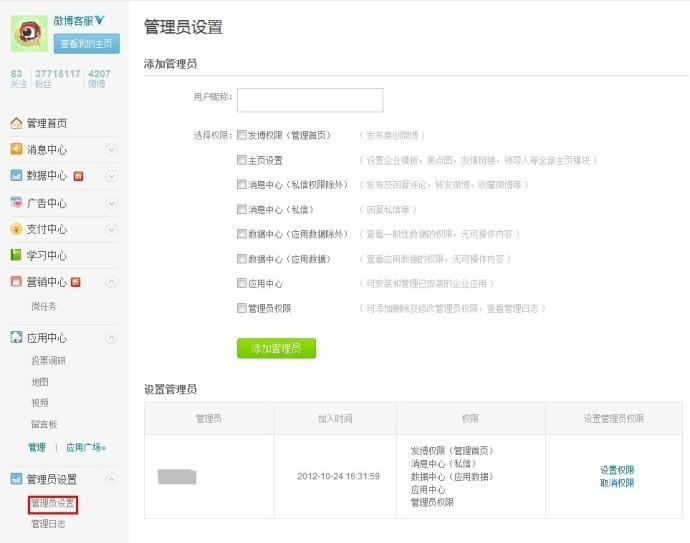Expand the 广告中心 section chevron
Viewport: 690px width, 543px height.
click(112, 203)
